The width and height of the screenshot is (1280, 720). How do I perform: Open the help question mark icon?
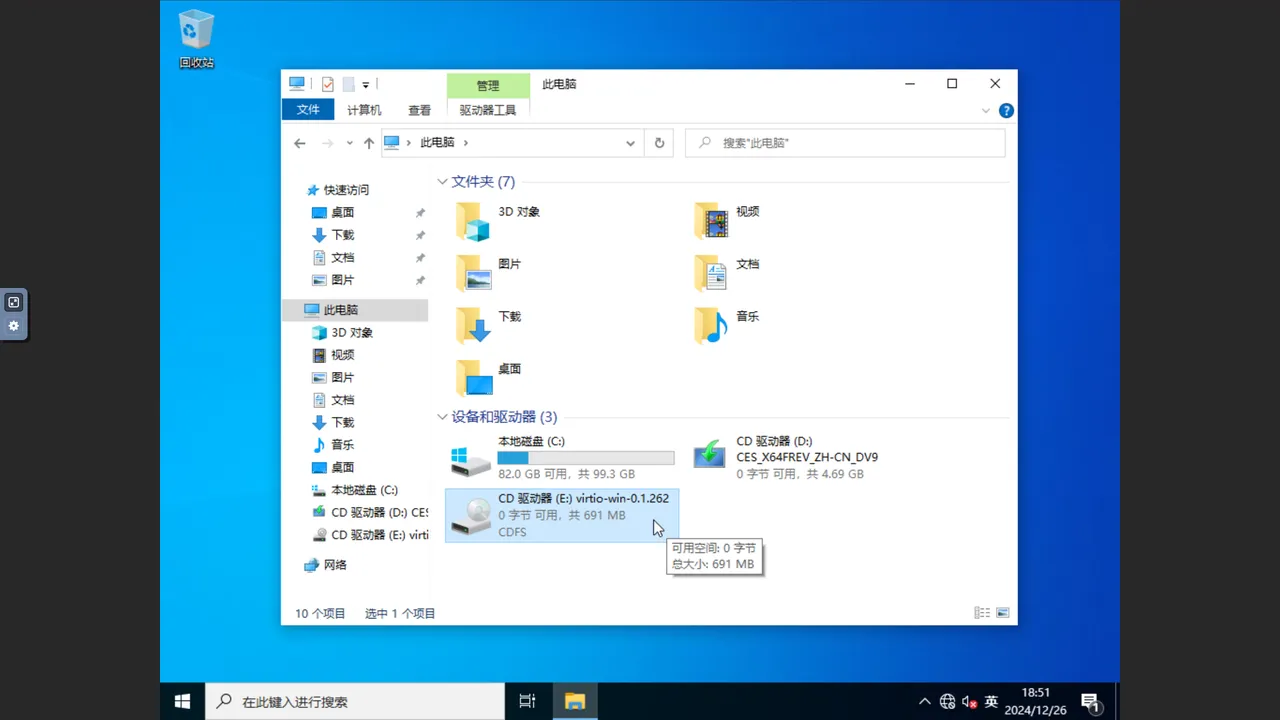(x=1006, y=111)
